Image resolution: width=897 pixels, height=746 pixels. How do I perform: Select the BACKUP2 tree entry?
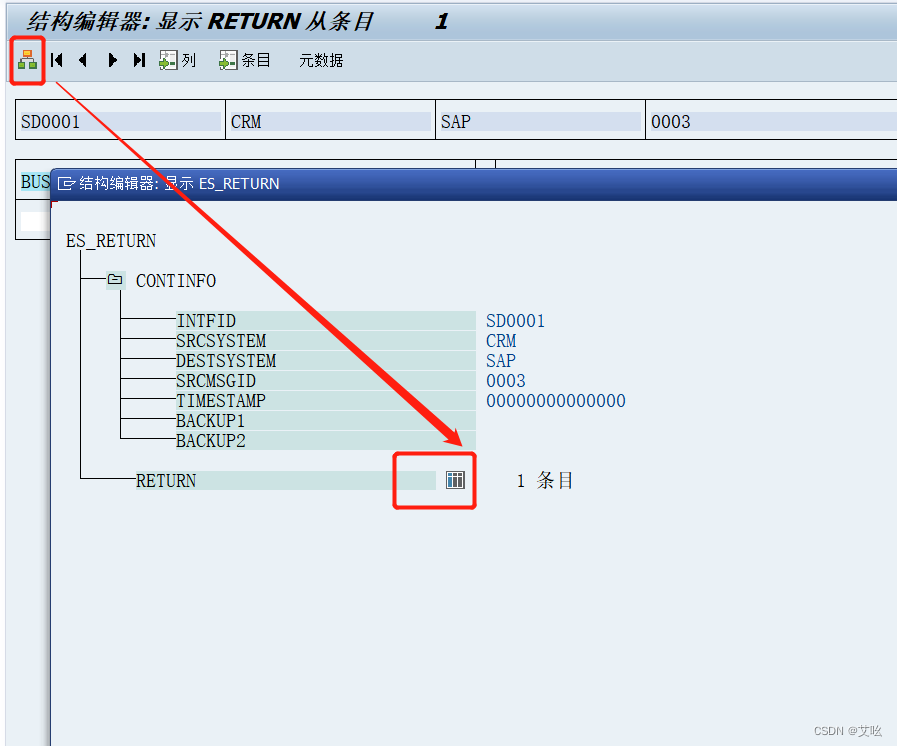tap(211, 440)
